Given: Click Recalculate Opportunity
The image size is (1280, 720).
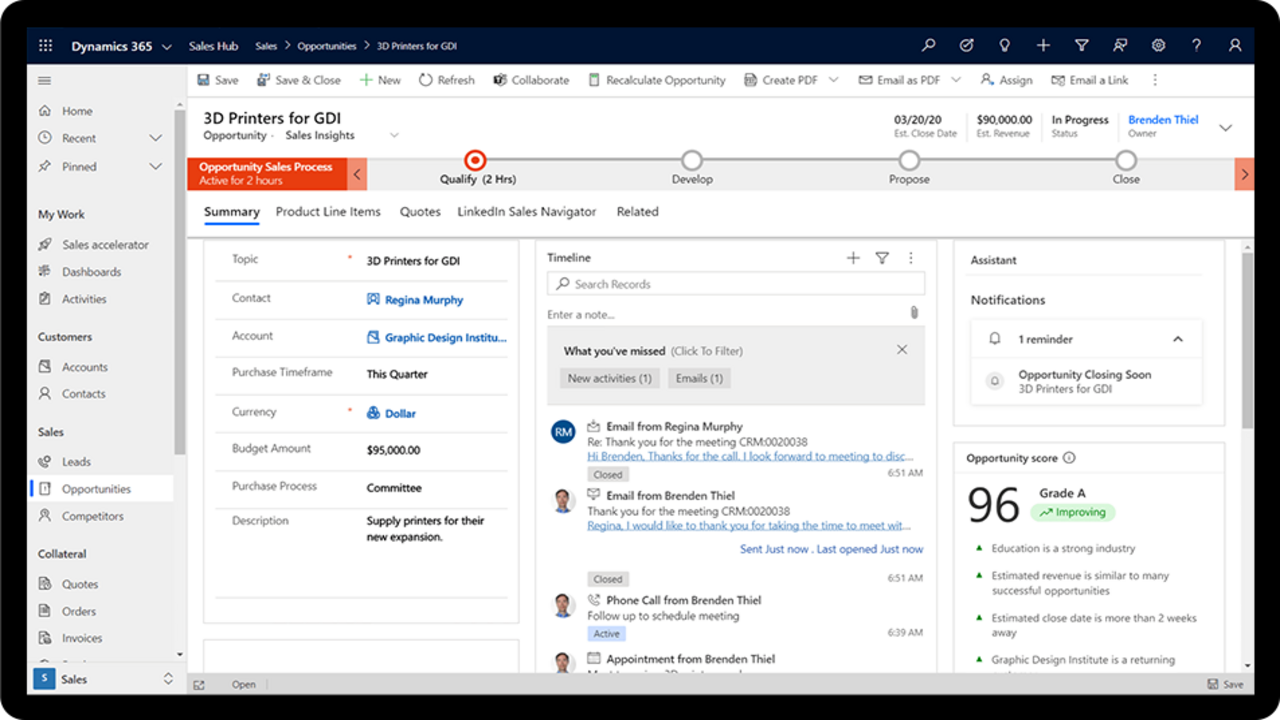Looking at the screenshot, I should point(656,80).
